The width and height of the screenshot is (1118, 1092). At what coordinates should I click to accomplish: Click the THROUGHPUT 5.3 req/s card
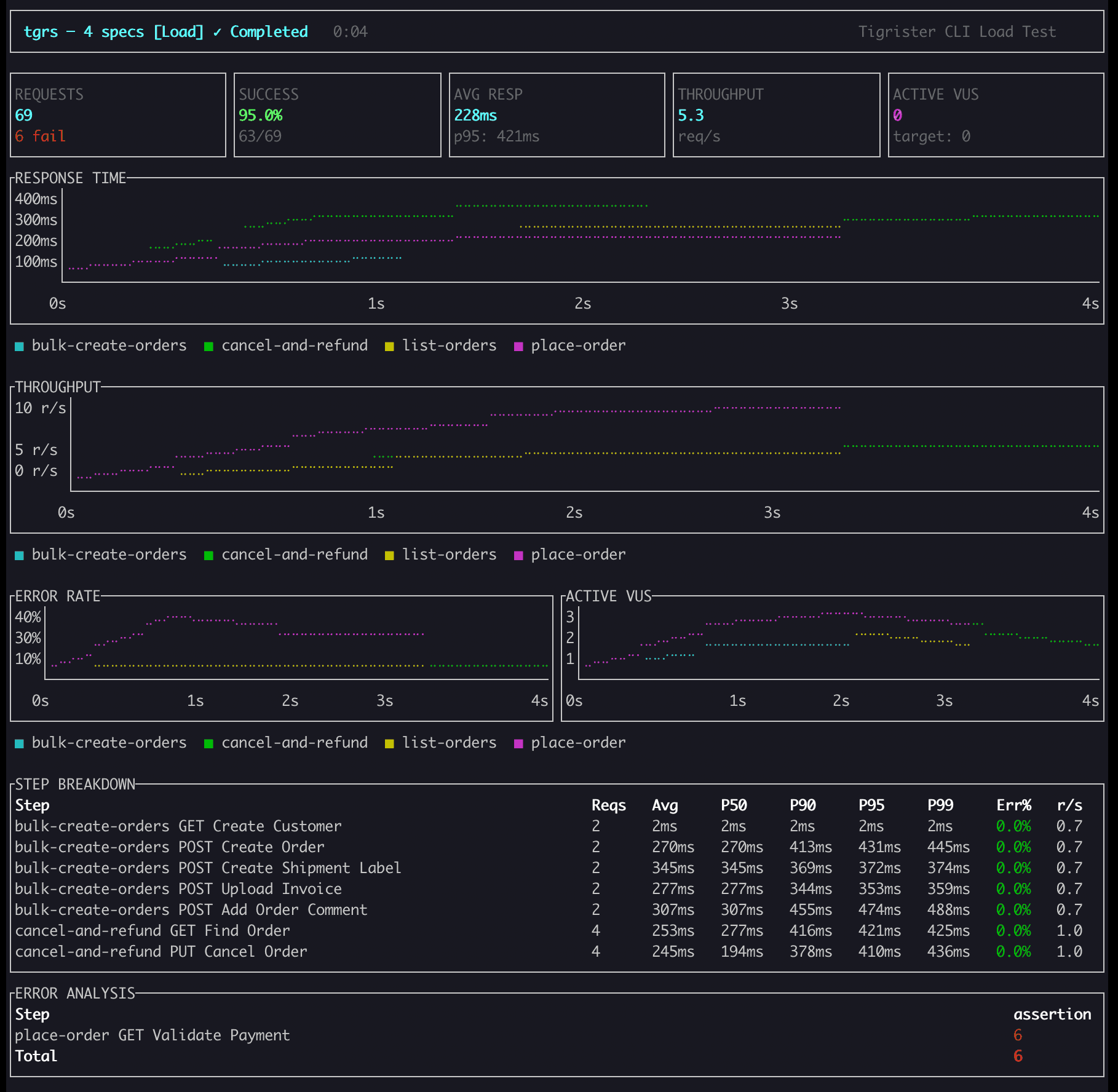point(776,115)
